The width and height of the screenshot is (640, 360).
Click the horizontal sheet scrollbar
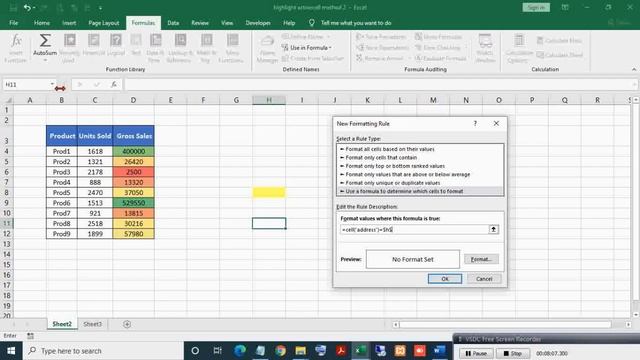(x=505, y=324)
